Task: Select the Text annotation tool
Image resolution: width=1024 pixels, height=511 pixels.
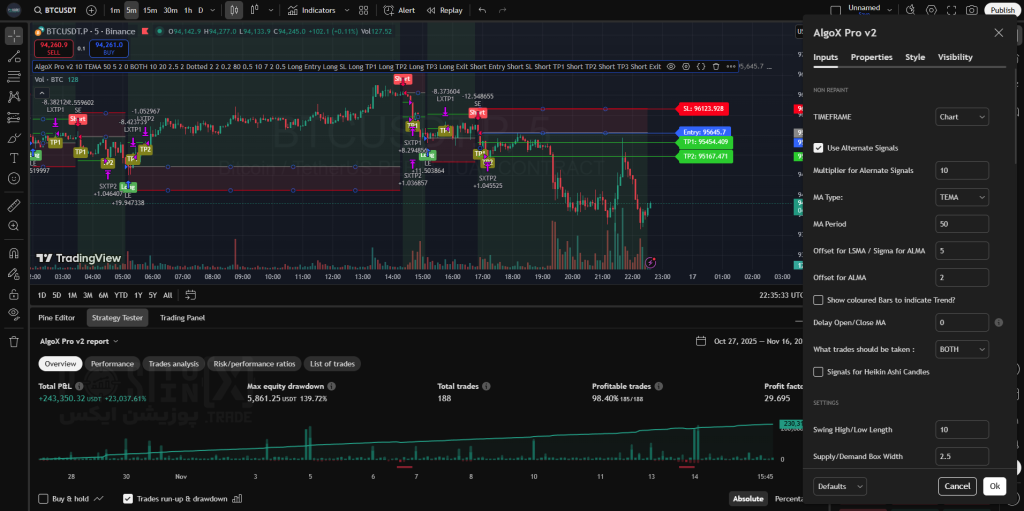Action: coord(14,158)
